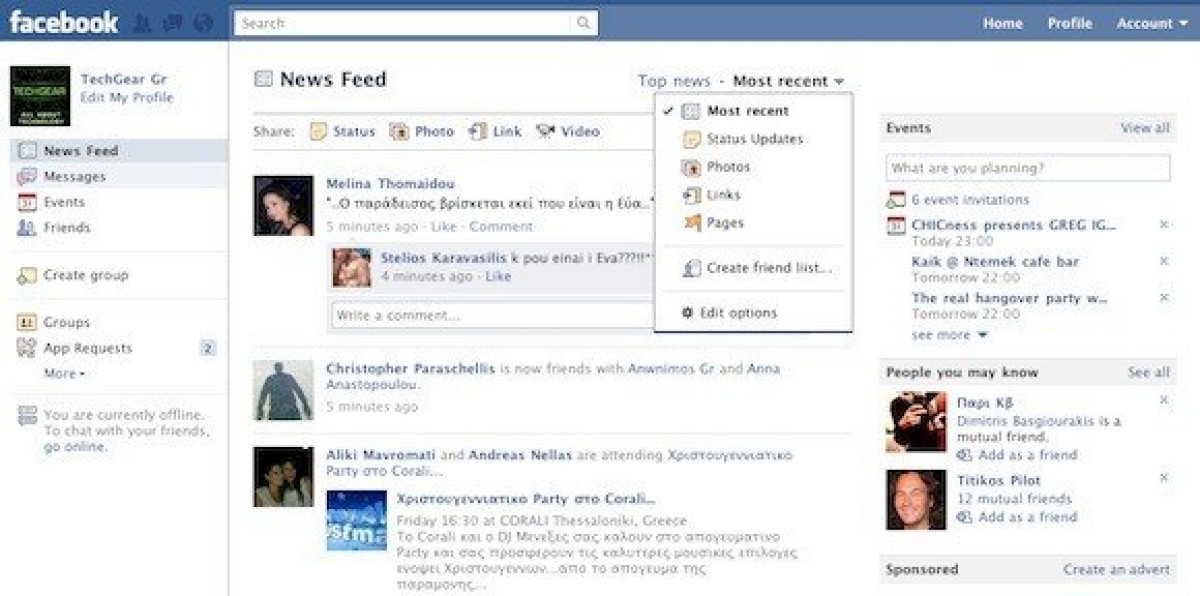Image resolution: width=1200 pixels, height=596 pixels.
Task: Expand see more events
Action: coord(949,335)
